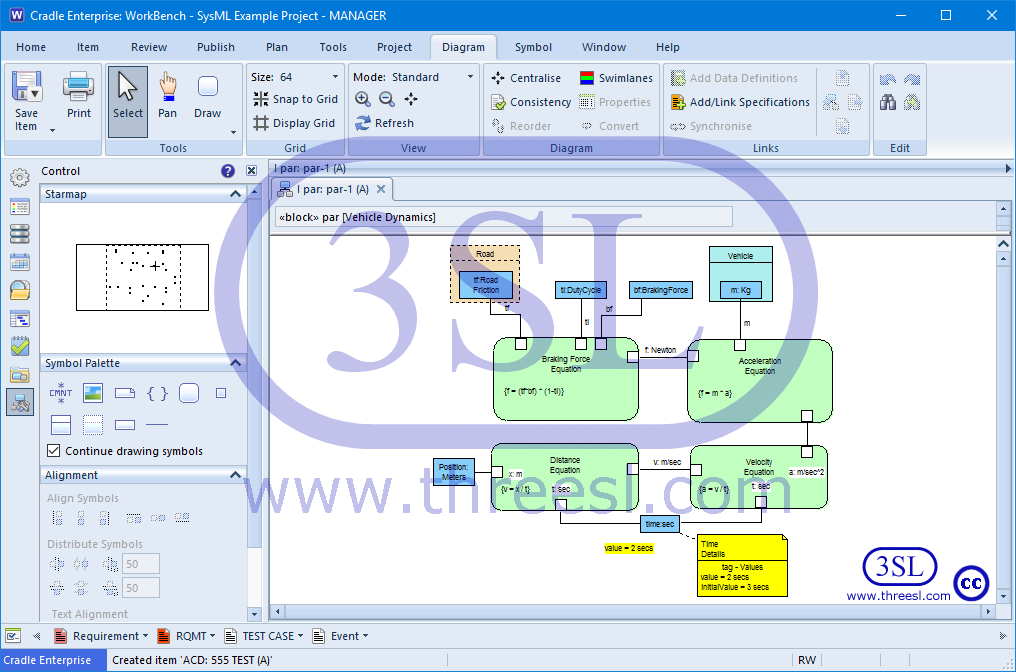Open the Publish ribbon tab
Viewport: 1016px width, 672px height.
(216, 47)
